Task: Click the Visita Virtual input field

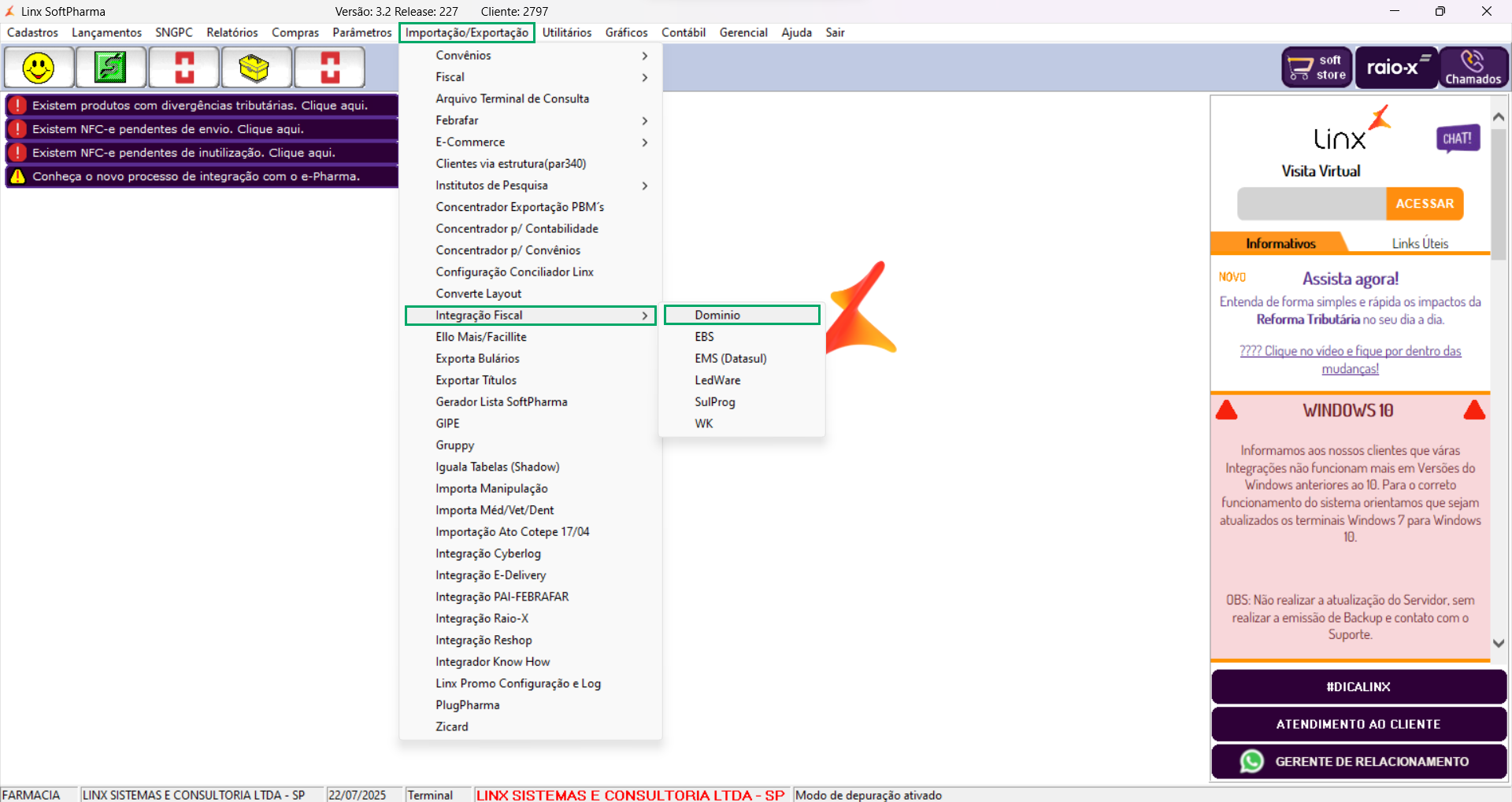Action: coord(1312,204)
